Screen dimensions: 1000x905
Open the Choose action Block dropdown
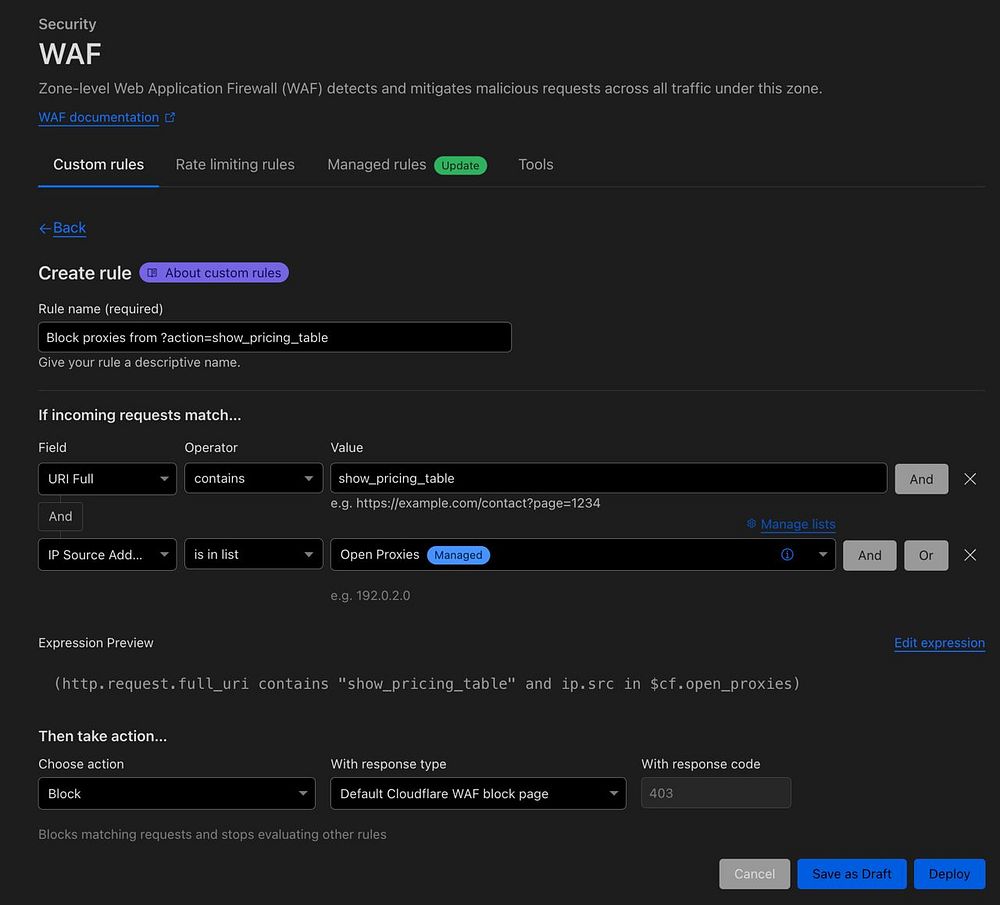177,793
